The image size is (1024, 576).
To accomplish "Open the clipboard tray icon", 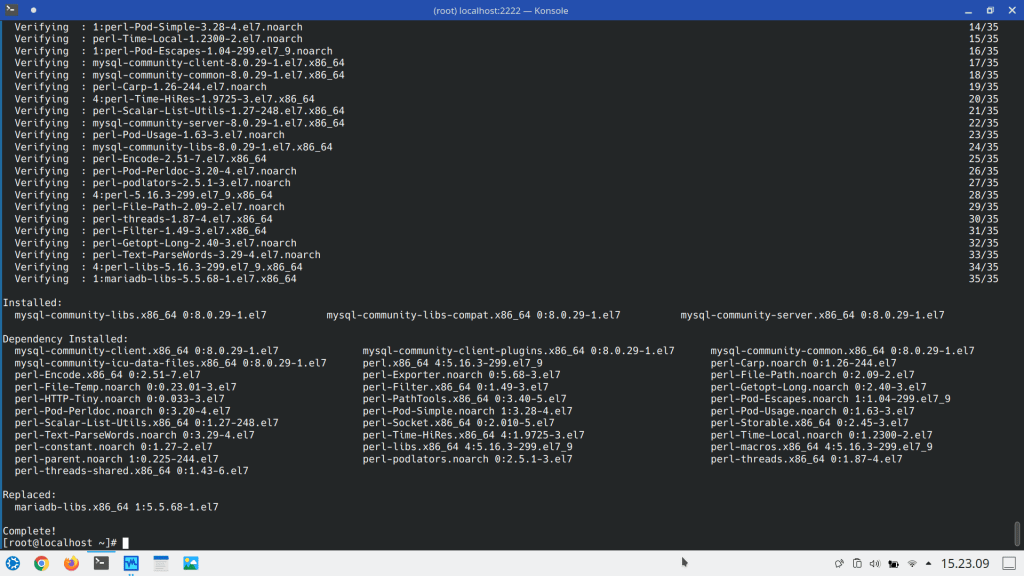I will [857, 564].
